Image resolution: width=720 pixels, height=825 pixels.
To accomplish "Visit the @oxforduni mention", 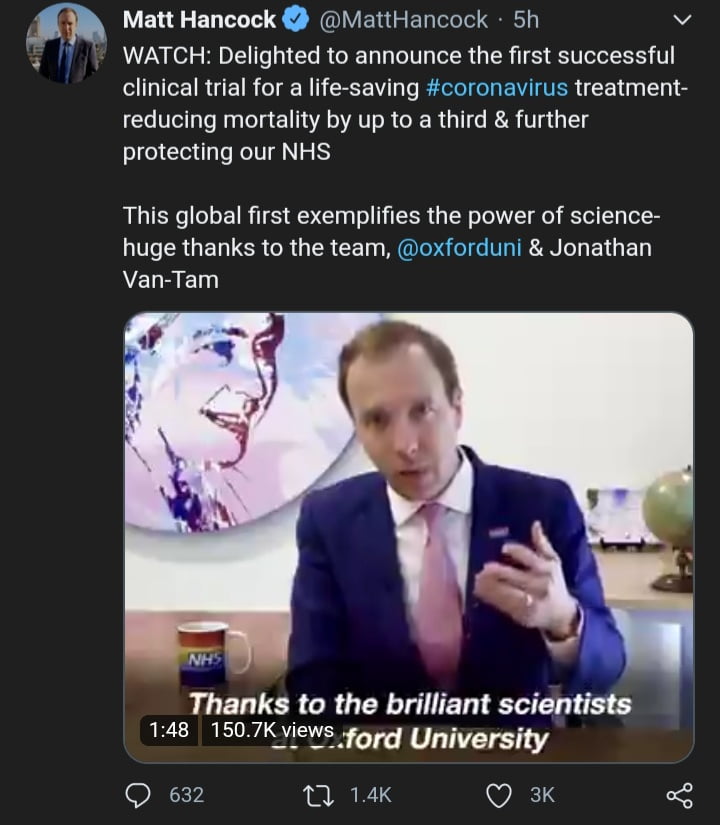I will [459, 249].
